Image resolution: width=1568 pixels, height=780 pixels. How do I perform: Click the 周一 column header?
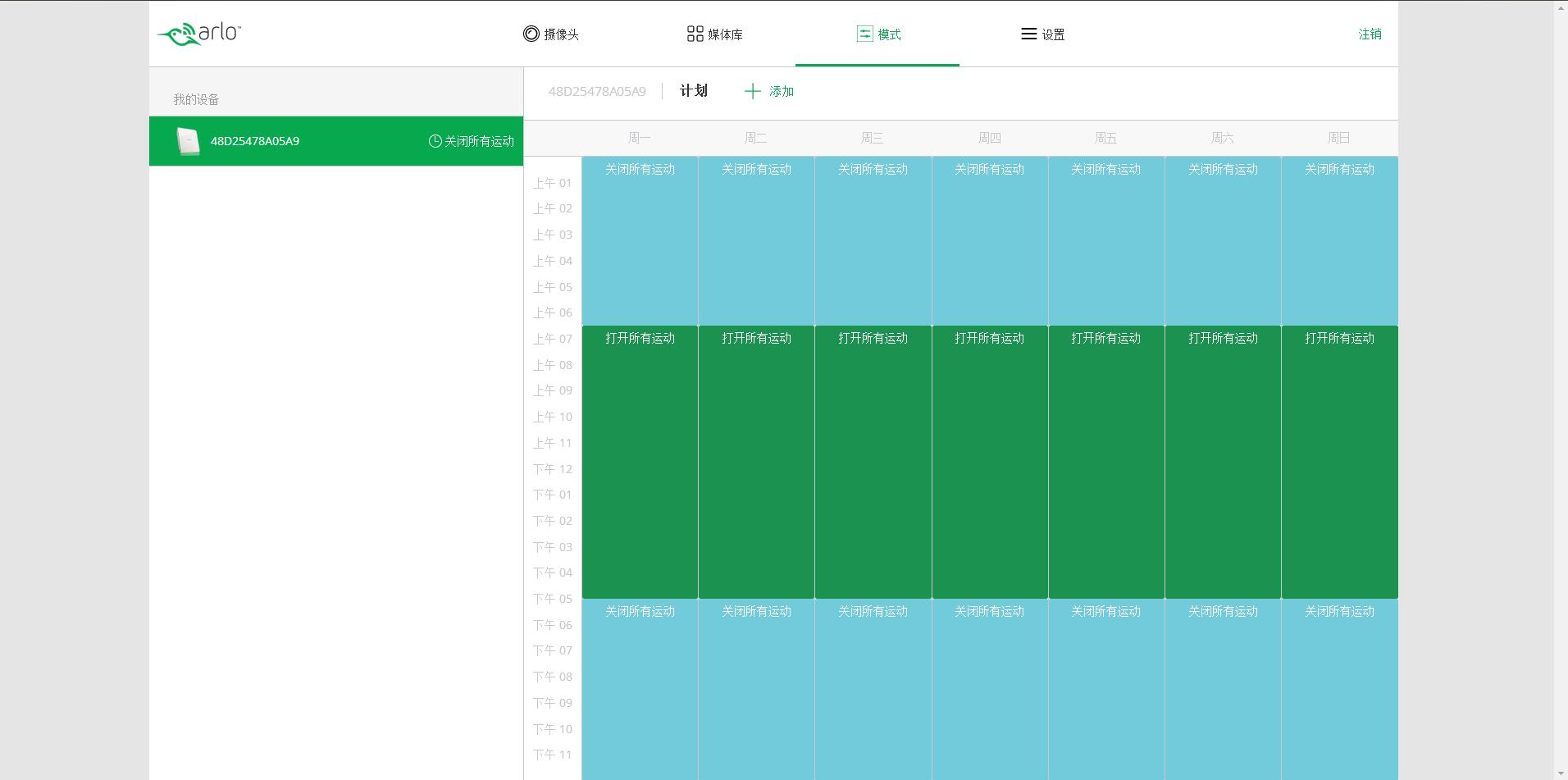(640, 138)
